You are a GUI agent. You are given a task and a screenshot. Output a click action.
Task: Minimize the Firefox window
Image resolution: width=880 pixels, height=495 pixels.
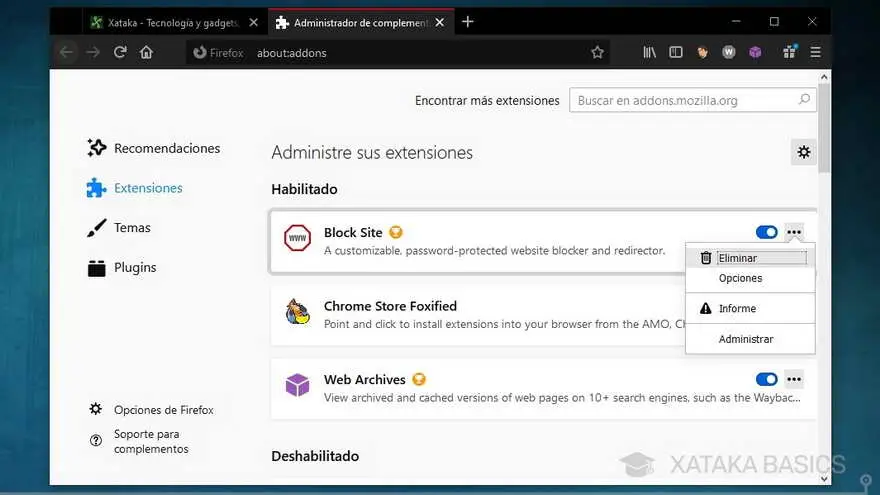click(736, 22)
